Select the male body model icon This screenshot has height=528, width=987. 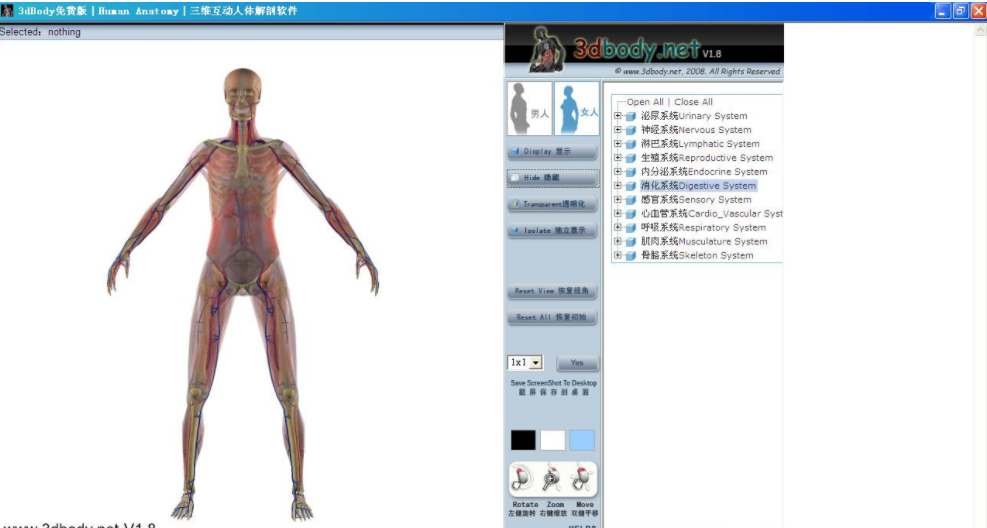[529, 108]
